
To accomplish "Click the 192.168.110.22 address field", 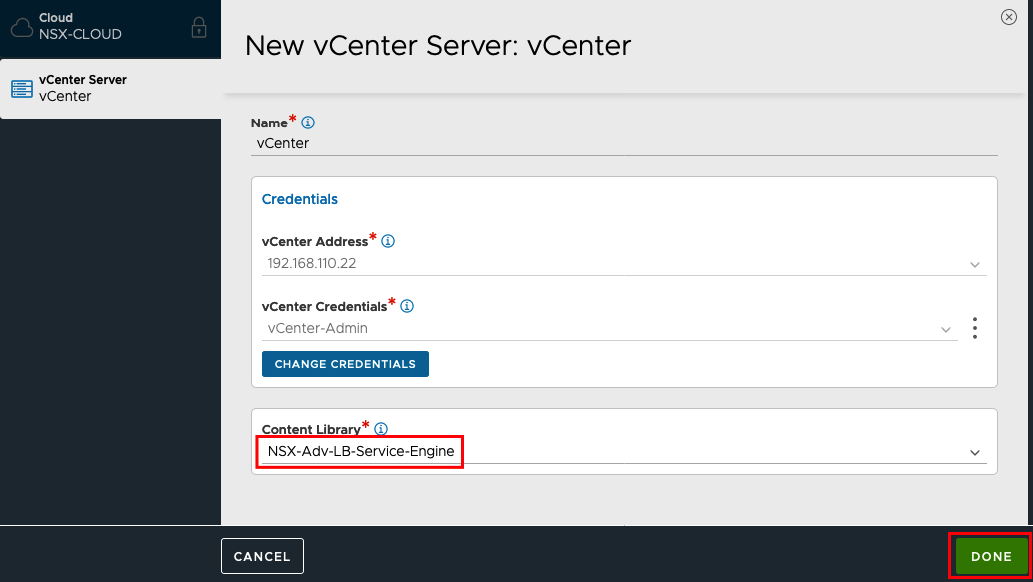I will tap(624, 264).
